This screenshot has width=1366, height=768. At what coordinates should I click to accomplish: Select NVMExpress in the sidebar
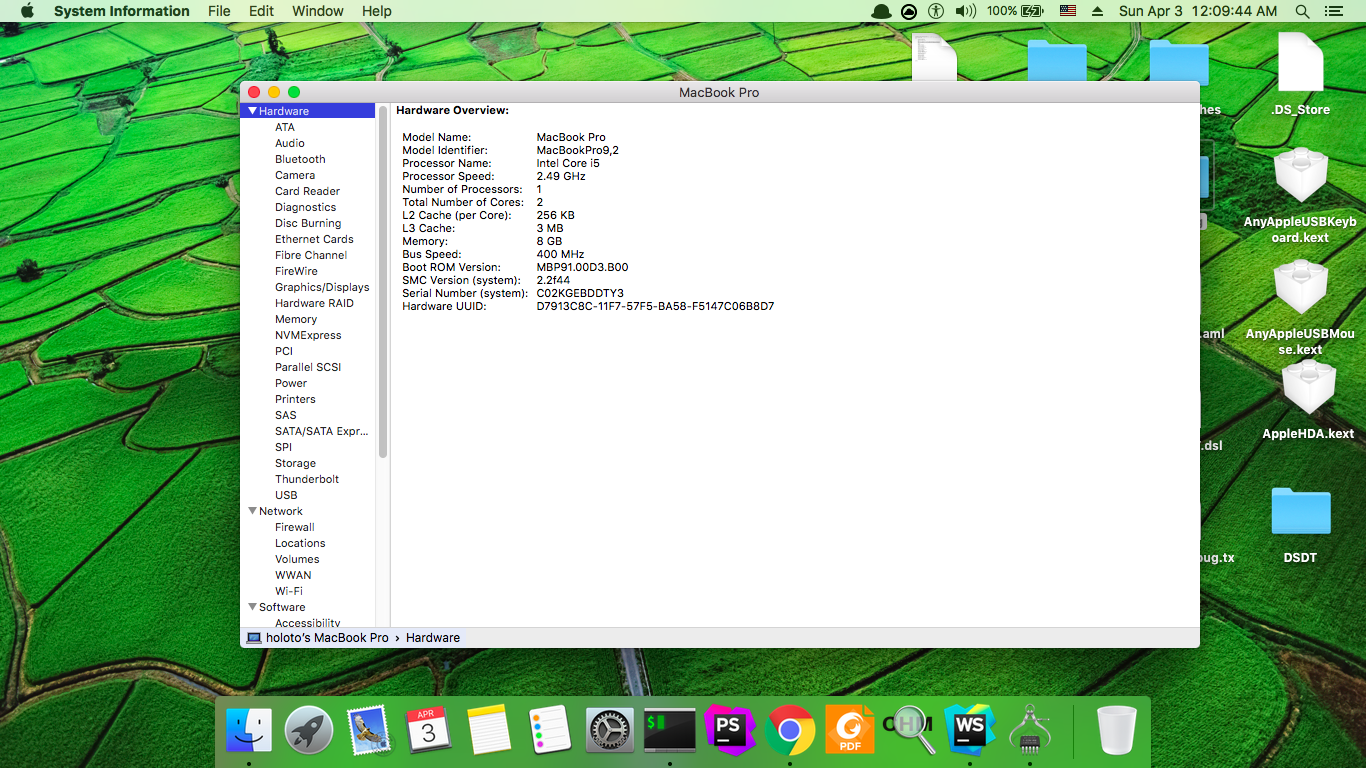point(308,335)
